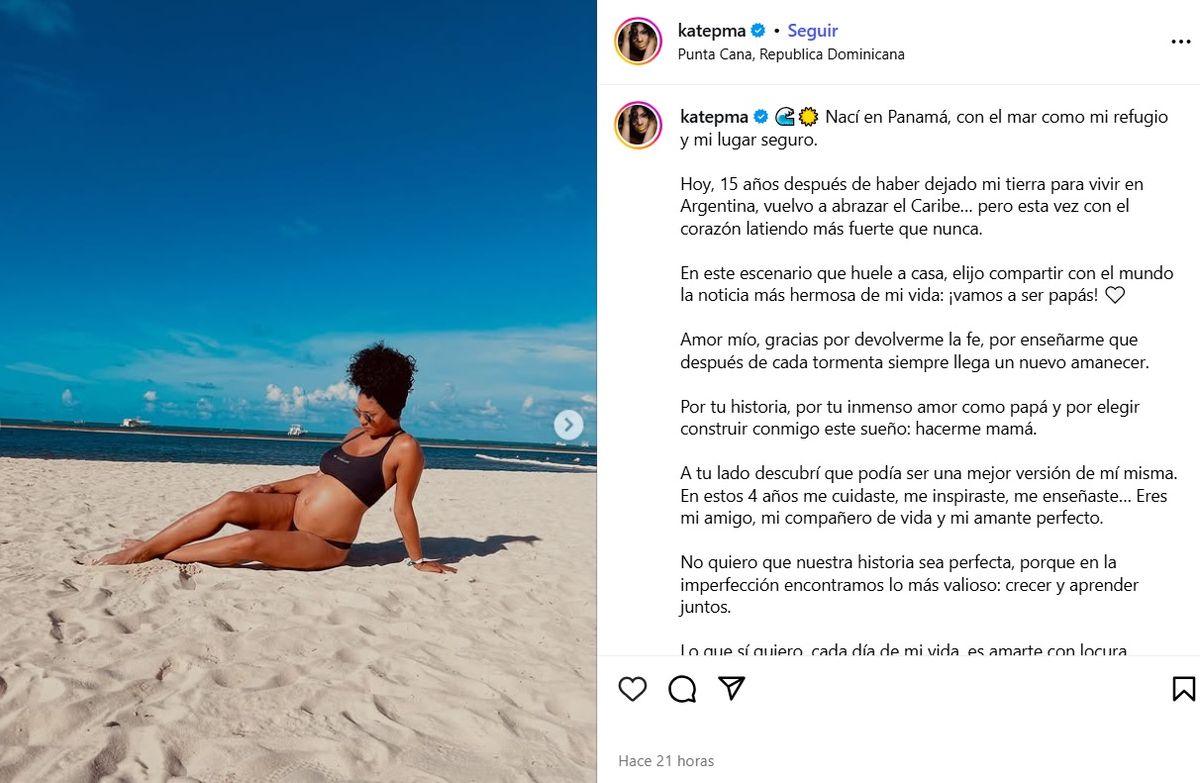Image resolution: width=1200 pixels, height=783 pixels.
Task: Click the caption paragraph starting 'Amor mío'
Action: pos(914,351)
